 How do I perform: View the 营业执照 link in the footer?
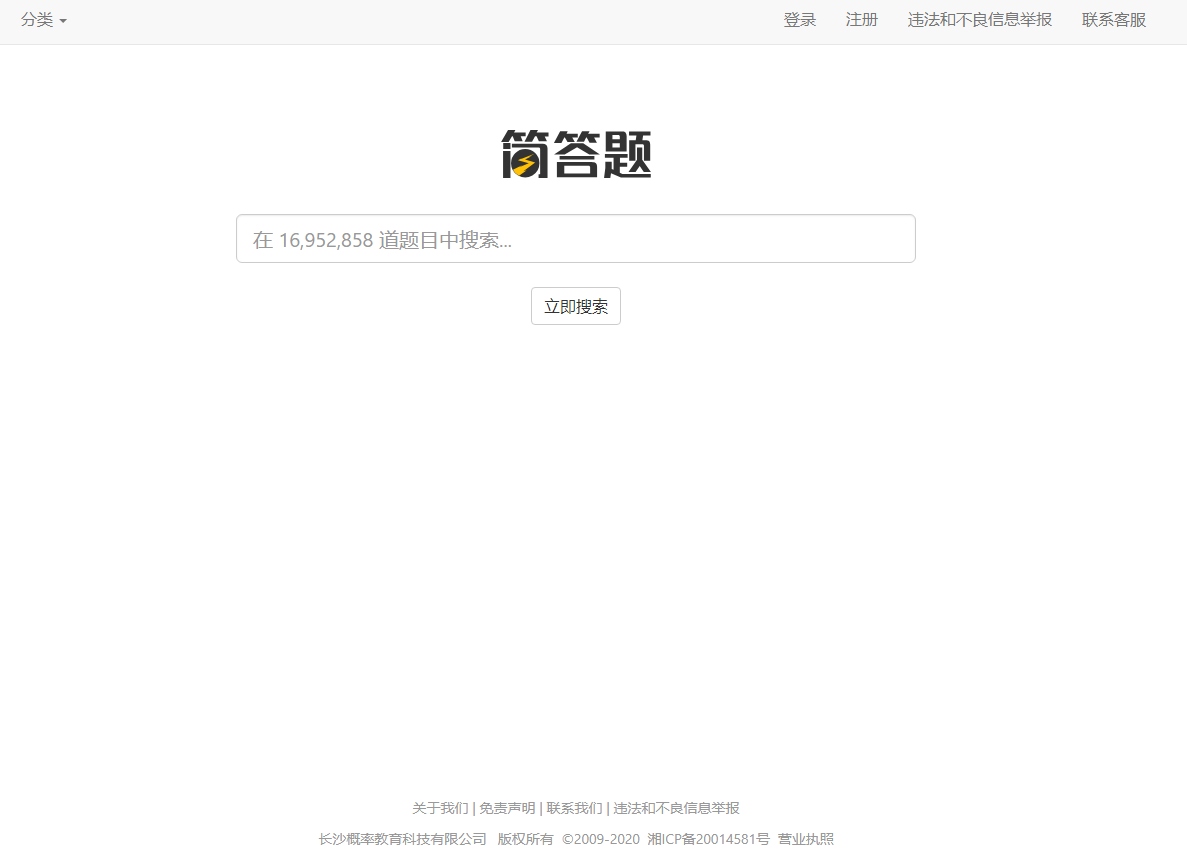tap(805, 839)
